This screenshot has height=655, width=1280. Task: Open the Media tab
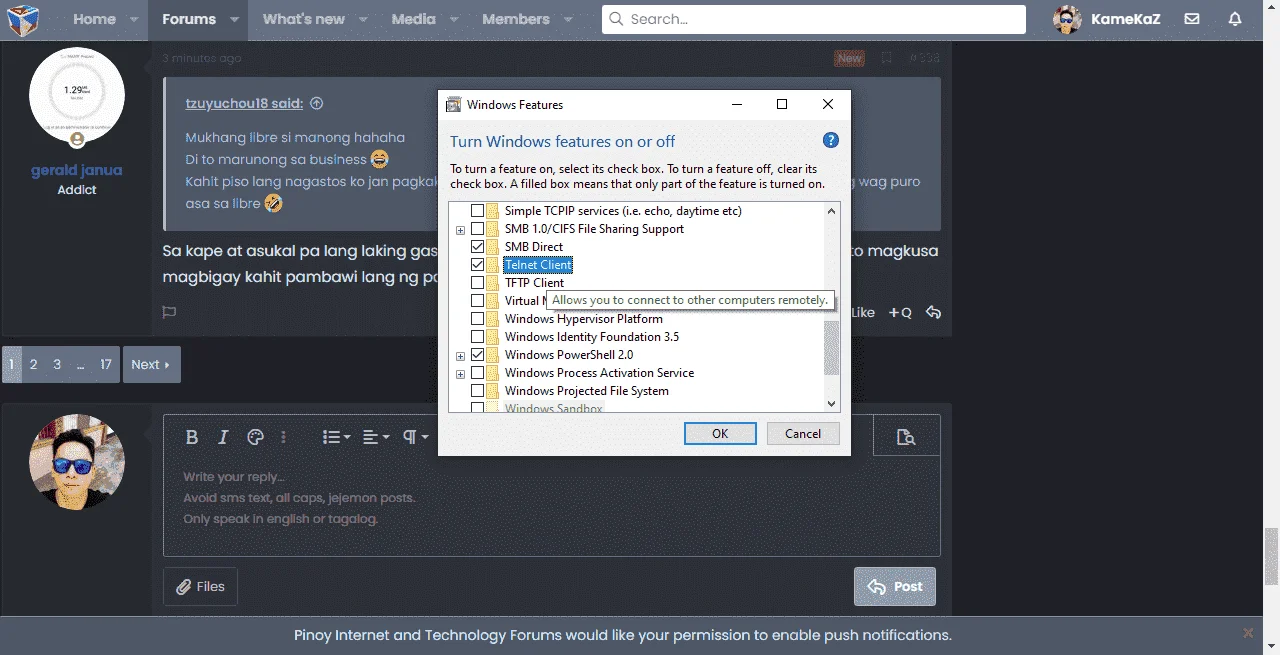pyautogui.click(x=413, y=19)
